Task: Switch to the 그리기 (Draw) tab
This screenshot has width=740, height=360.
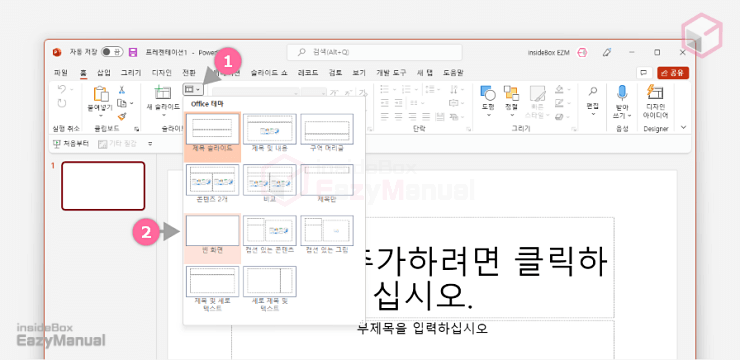Action: [131, 73]
